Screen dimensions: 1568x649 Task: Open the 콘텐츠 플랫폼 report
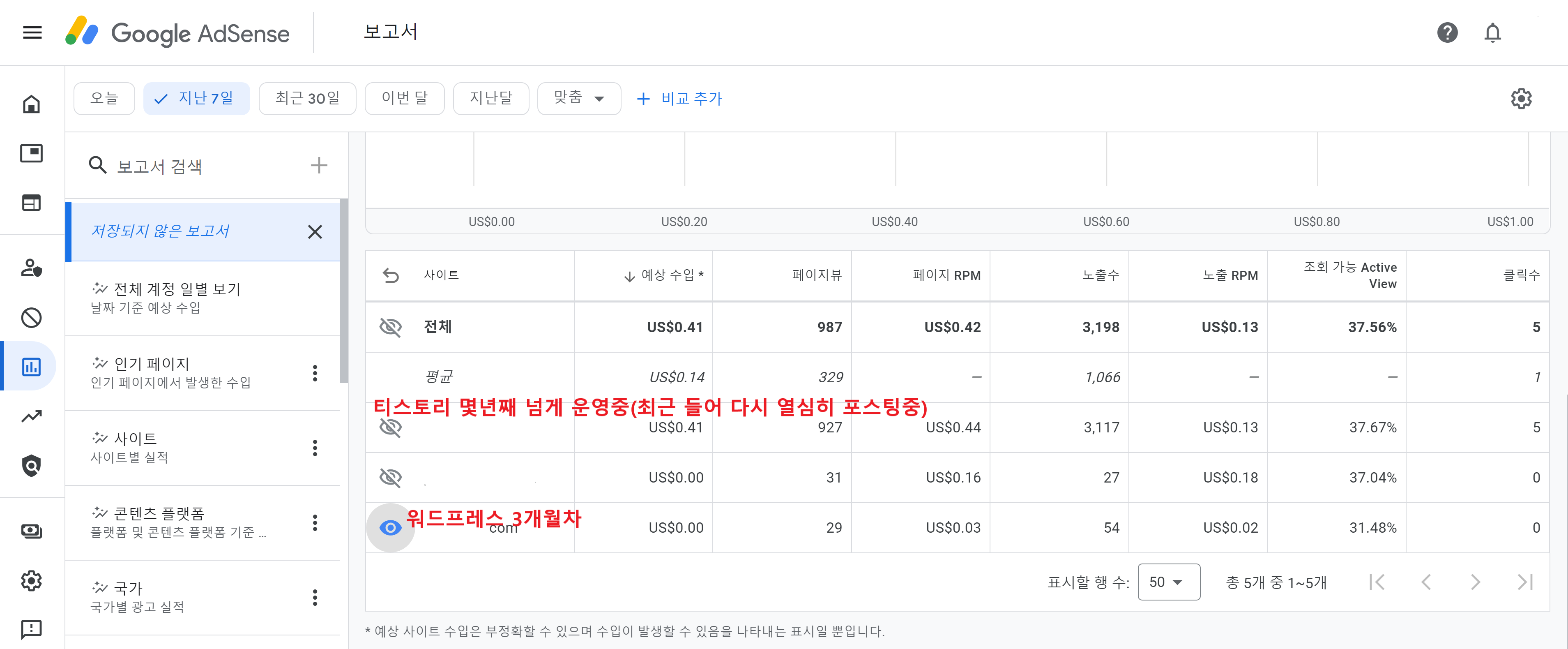click(x=202, y=523)
